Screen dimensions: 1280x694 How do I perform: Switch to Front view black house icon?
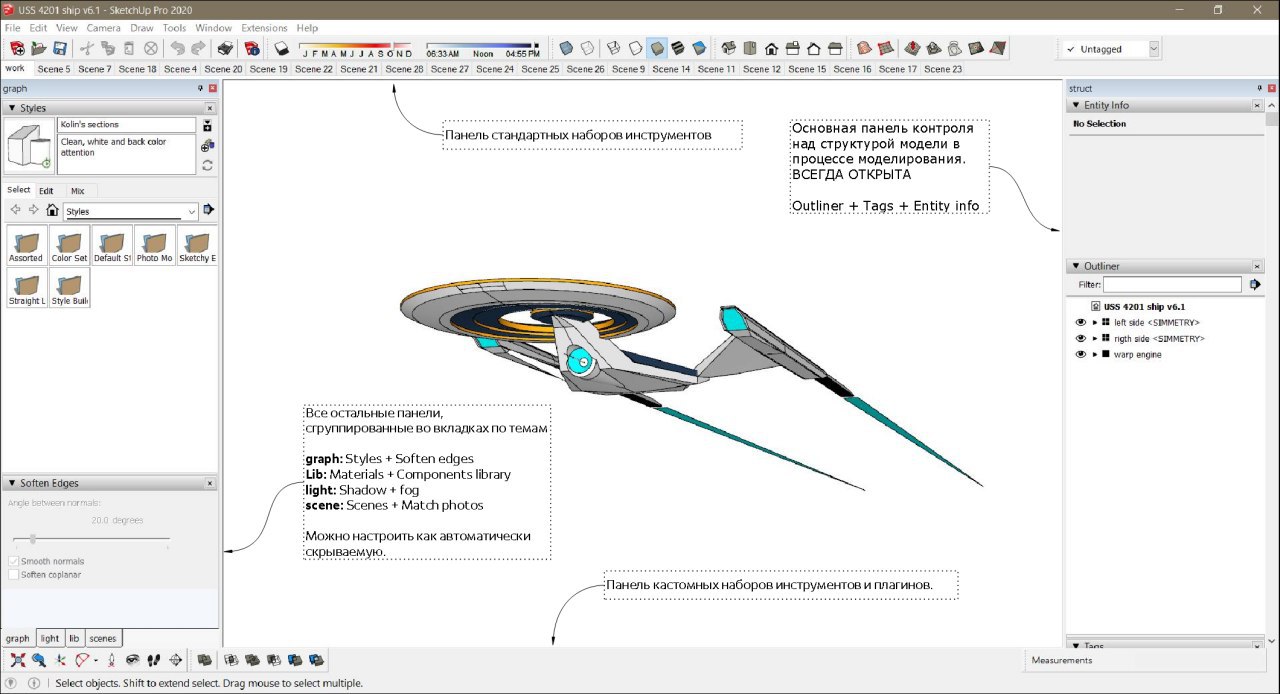click(772, 48)
